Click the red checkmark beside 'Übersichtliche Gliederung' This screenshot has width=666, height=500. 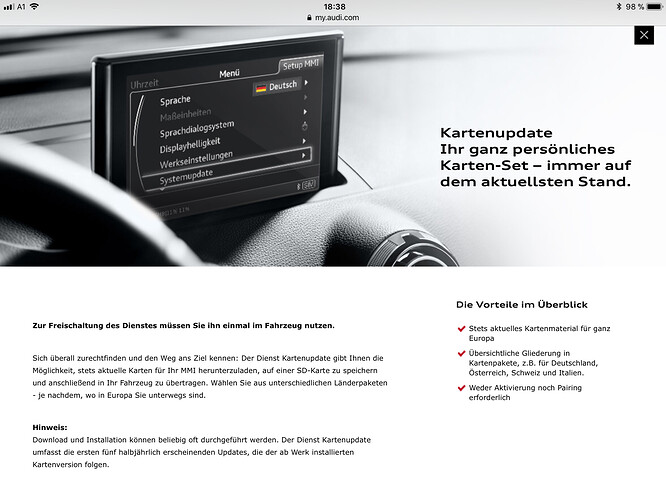[x=461, y=353]
